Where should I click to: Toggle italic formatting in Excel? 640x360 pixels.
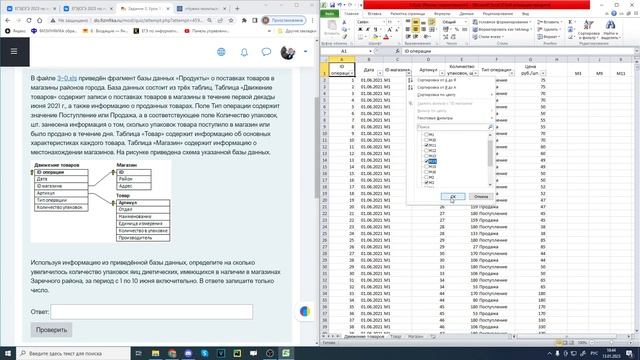click(367, 29)
